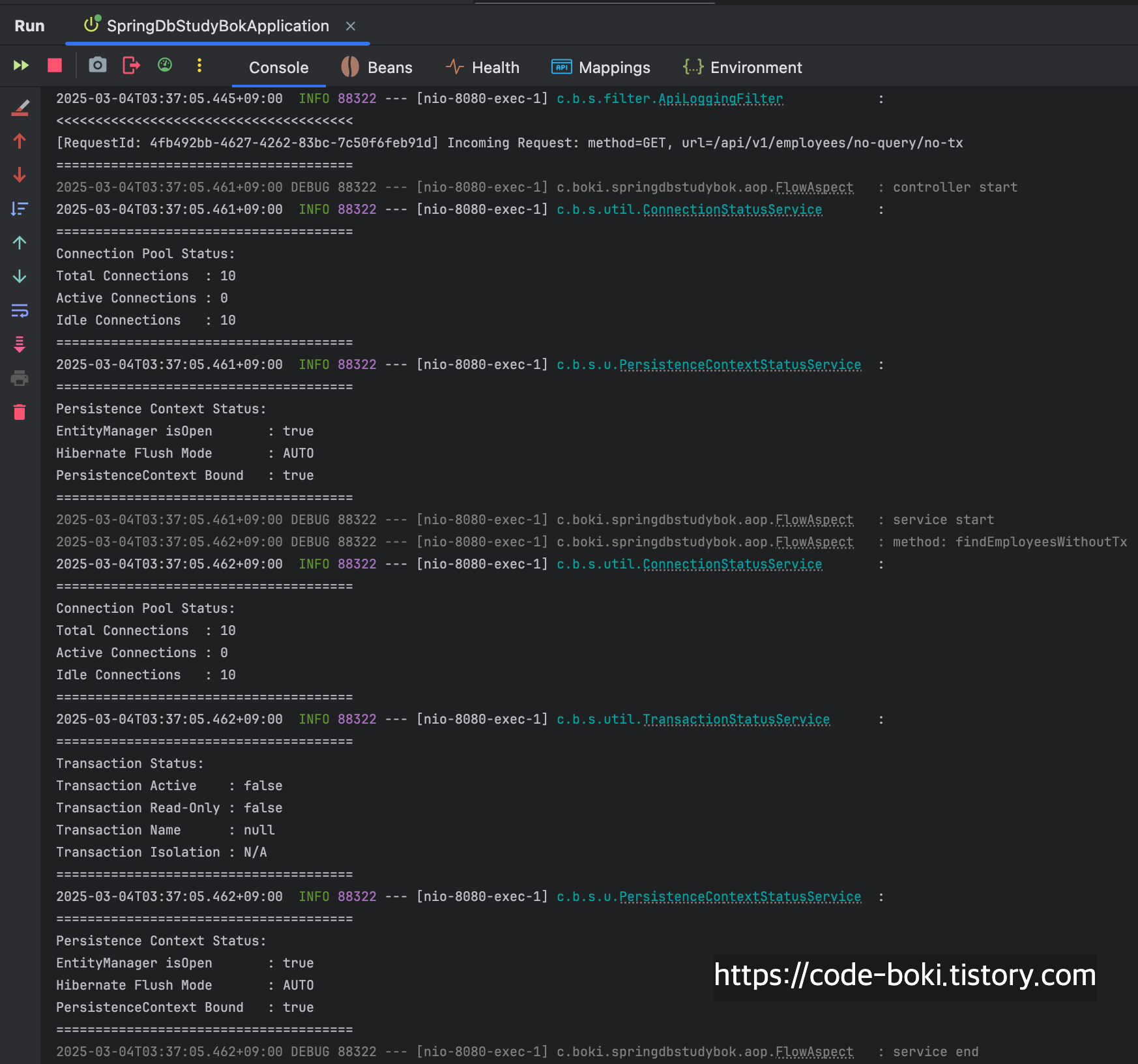This screenshot has height=1064, width=1138.
Task: Click the last 'Persistence Context Status:' line
Action: pyautogui.click(x=161, y=941)
